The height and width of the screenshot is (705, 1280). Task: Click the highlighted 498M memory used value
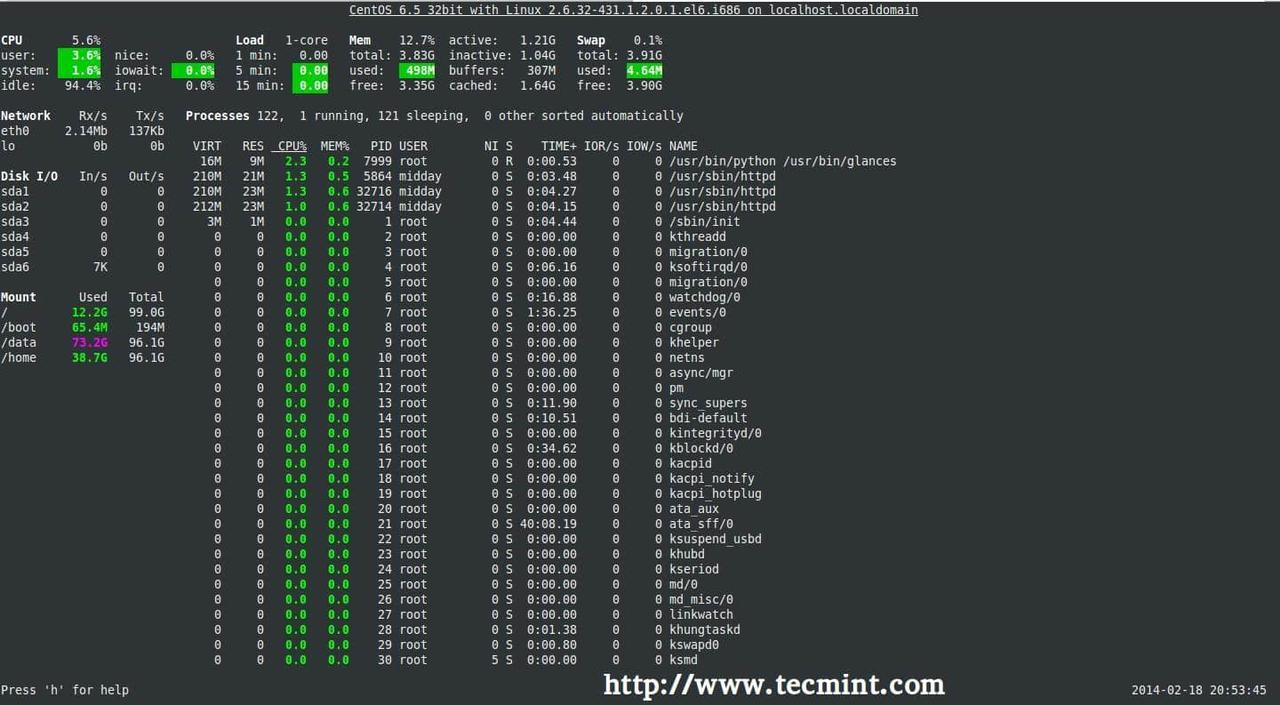click(x=417, y=71)
